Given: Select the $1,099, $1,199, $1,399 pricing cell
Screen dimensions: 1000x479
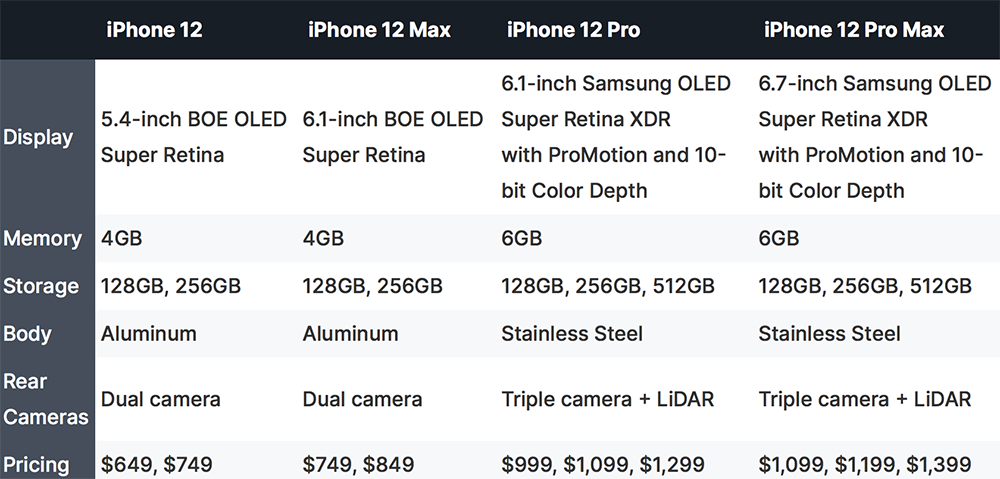Looking at the screenshot, I should [864, 464].
